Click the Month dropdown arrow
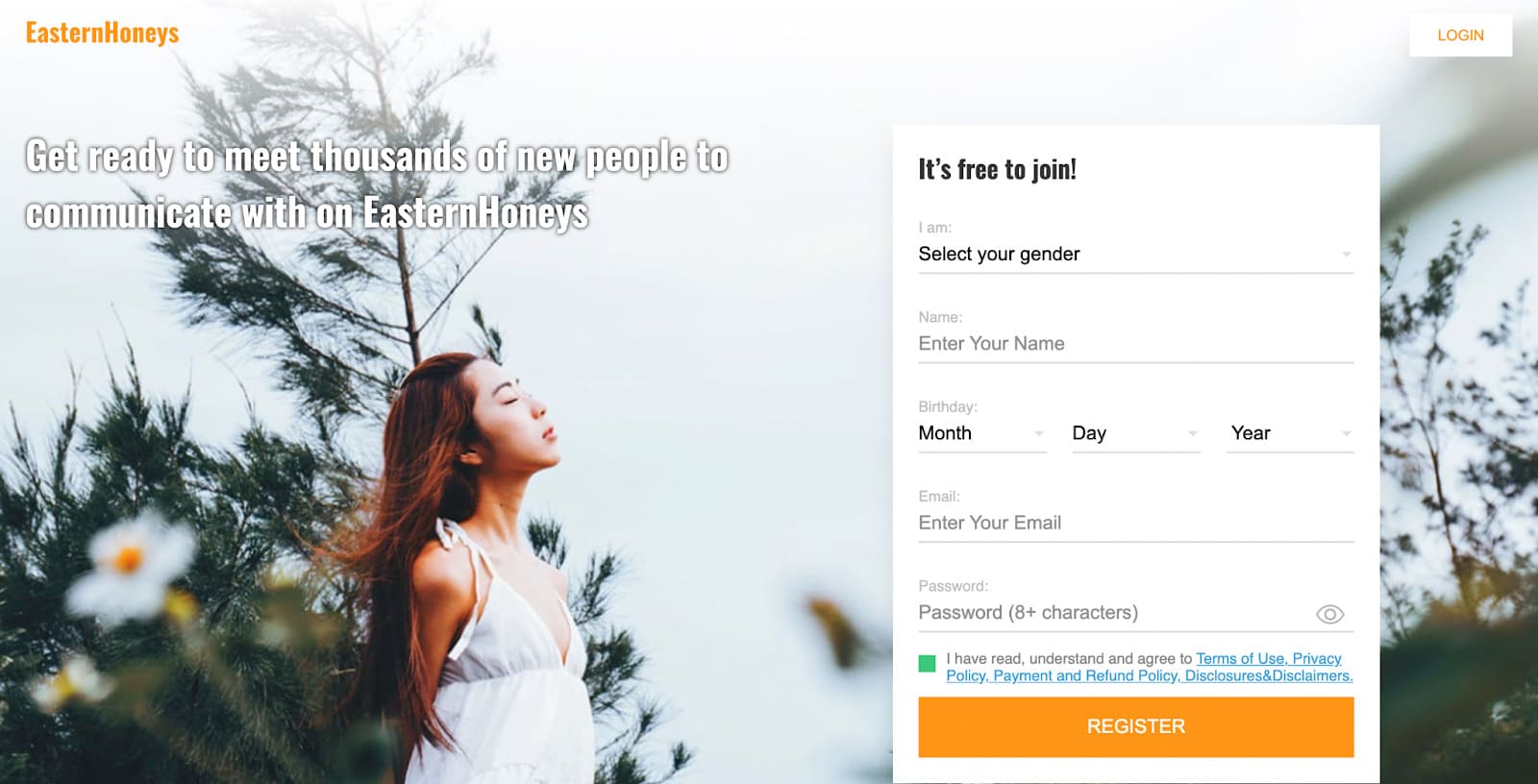This screenshot has height=784, width=1538. pos(1038,434)
